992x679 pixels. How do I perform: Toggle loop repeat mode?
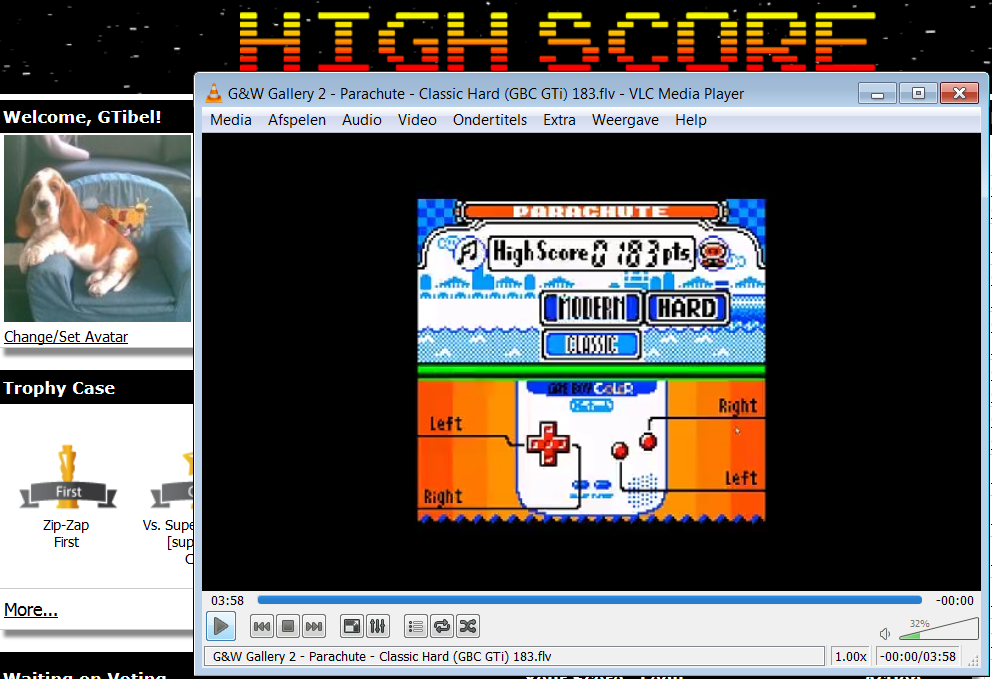point(442,627)
